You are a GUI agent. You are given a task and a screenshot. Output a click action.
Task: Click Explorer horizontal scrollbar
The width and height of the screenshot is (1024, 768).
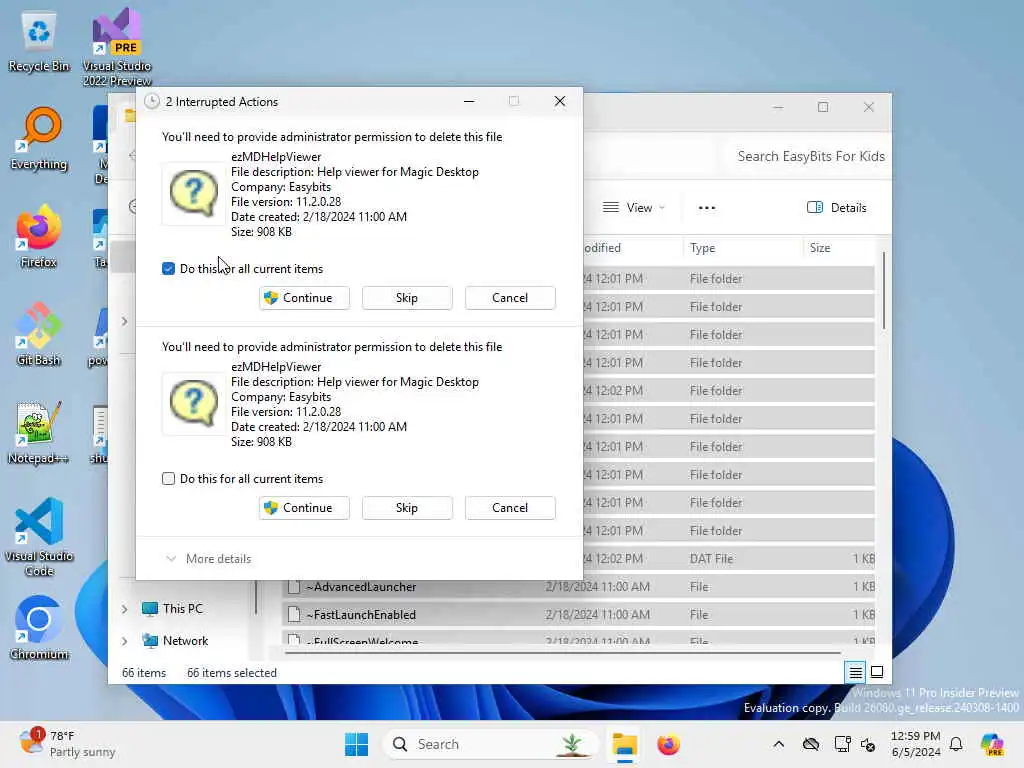click(x=563, y=652)
